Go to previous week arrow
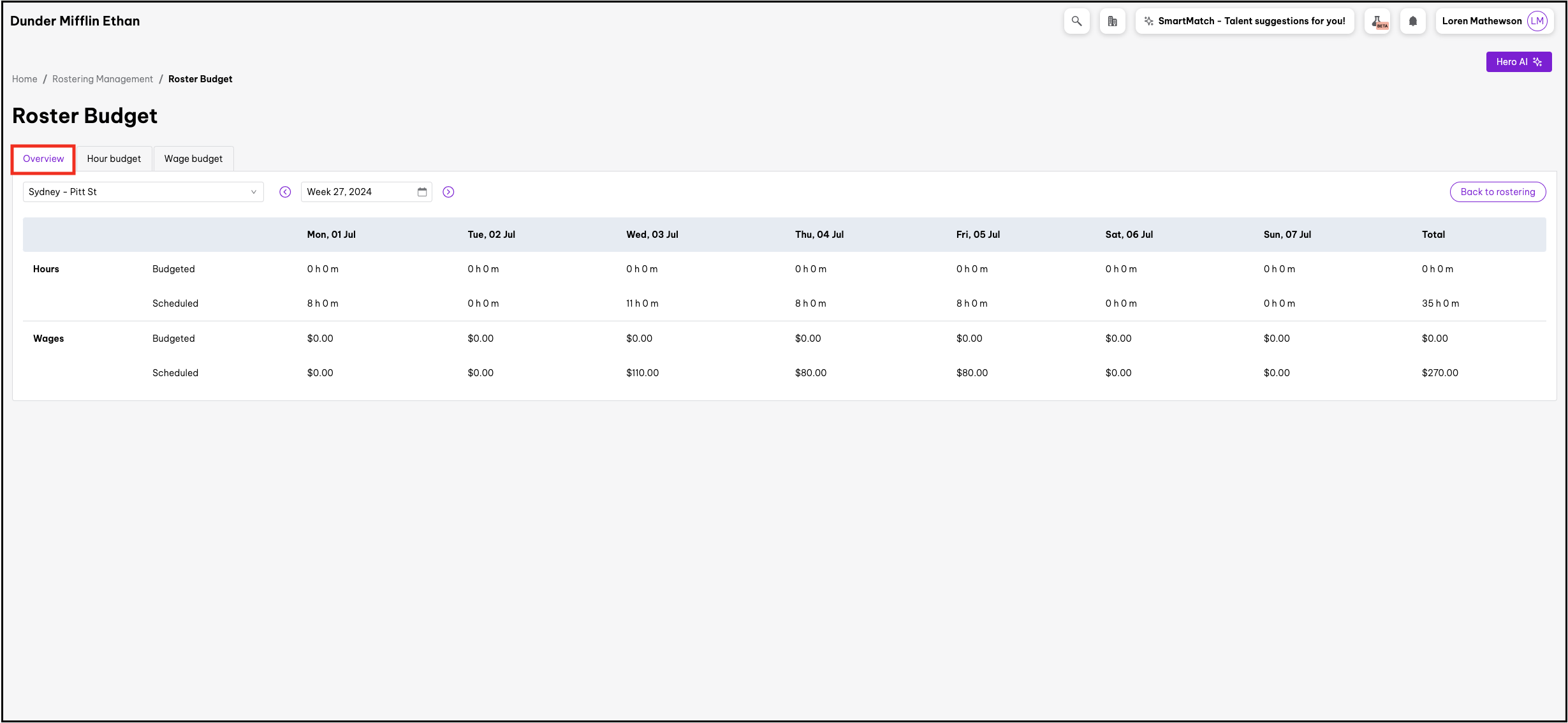Image resolution: width=1568 pixels, height=723 pixels. click(285, 192)
